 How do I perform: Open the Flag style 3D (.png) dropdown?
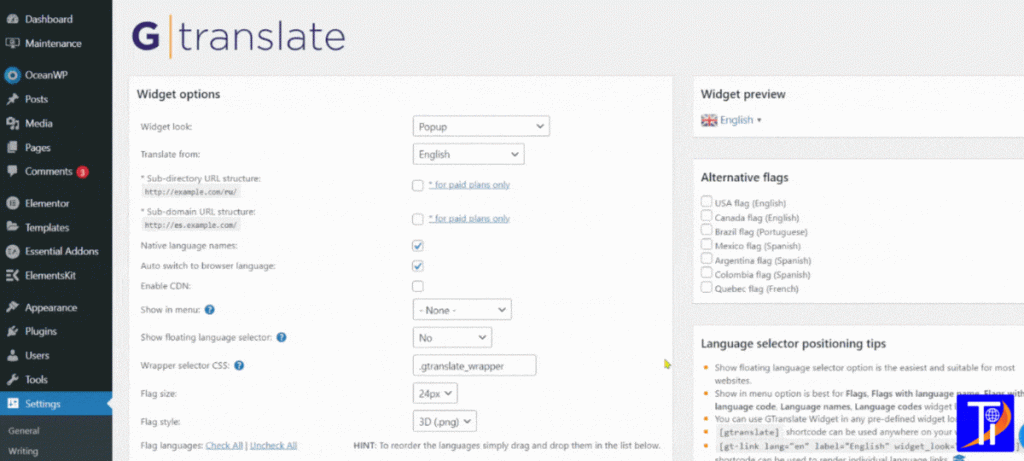click(444, 421)
